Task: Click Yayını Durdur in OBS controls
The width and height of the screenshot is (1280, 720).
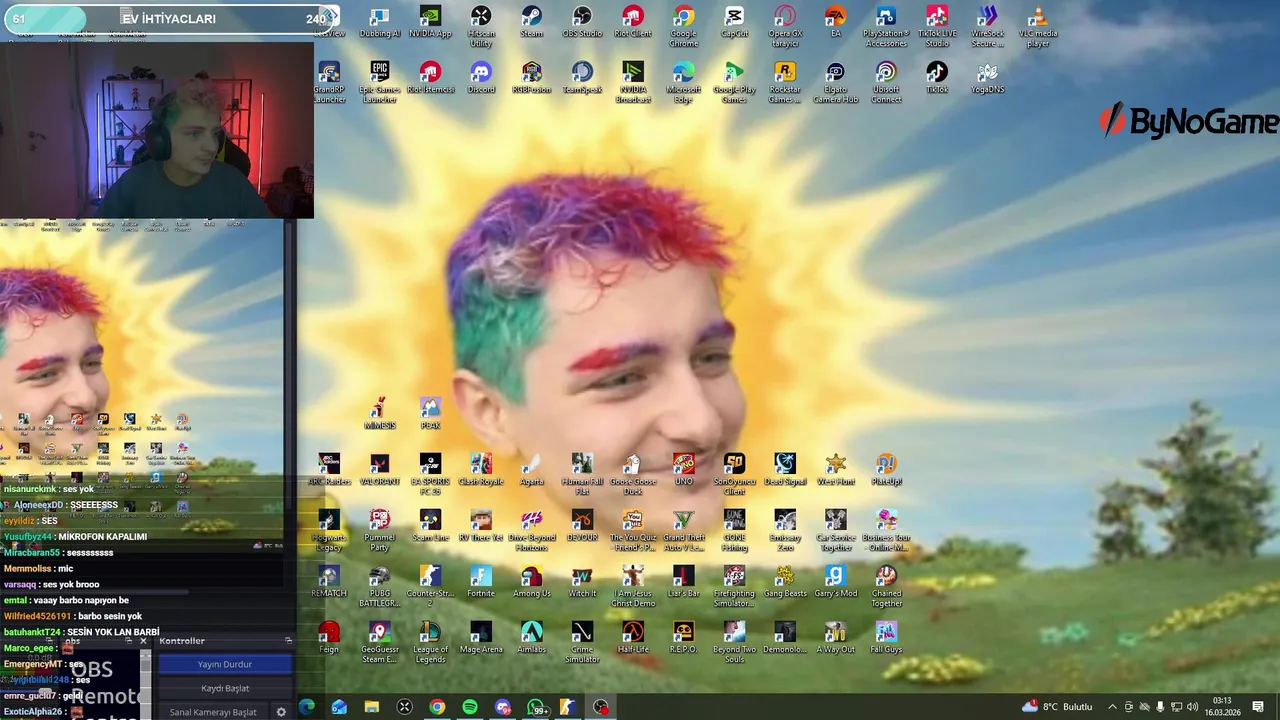Action: 224,664
